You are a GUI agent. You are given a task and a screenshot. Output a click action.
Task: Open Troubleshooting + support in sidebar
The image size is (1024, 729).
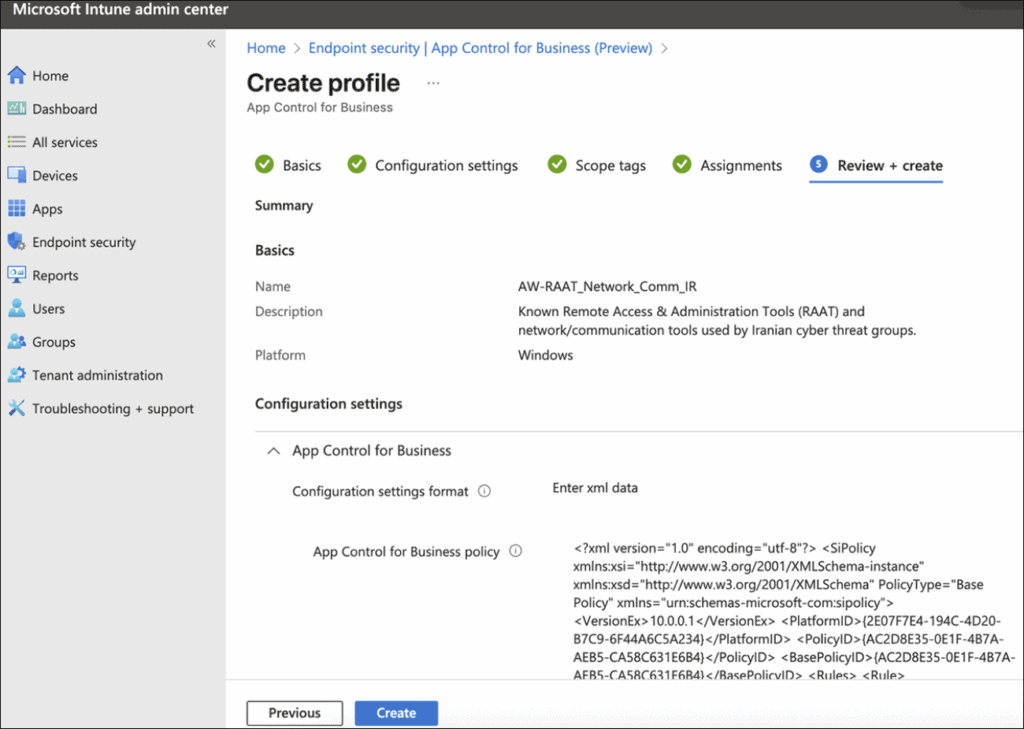point(113,409)
